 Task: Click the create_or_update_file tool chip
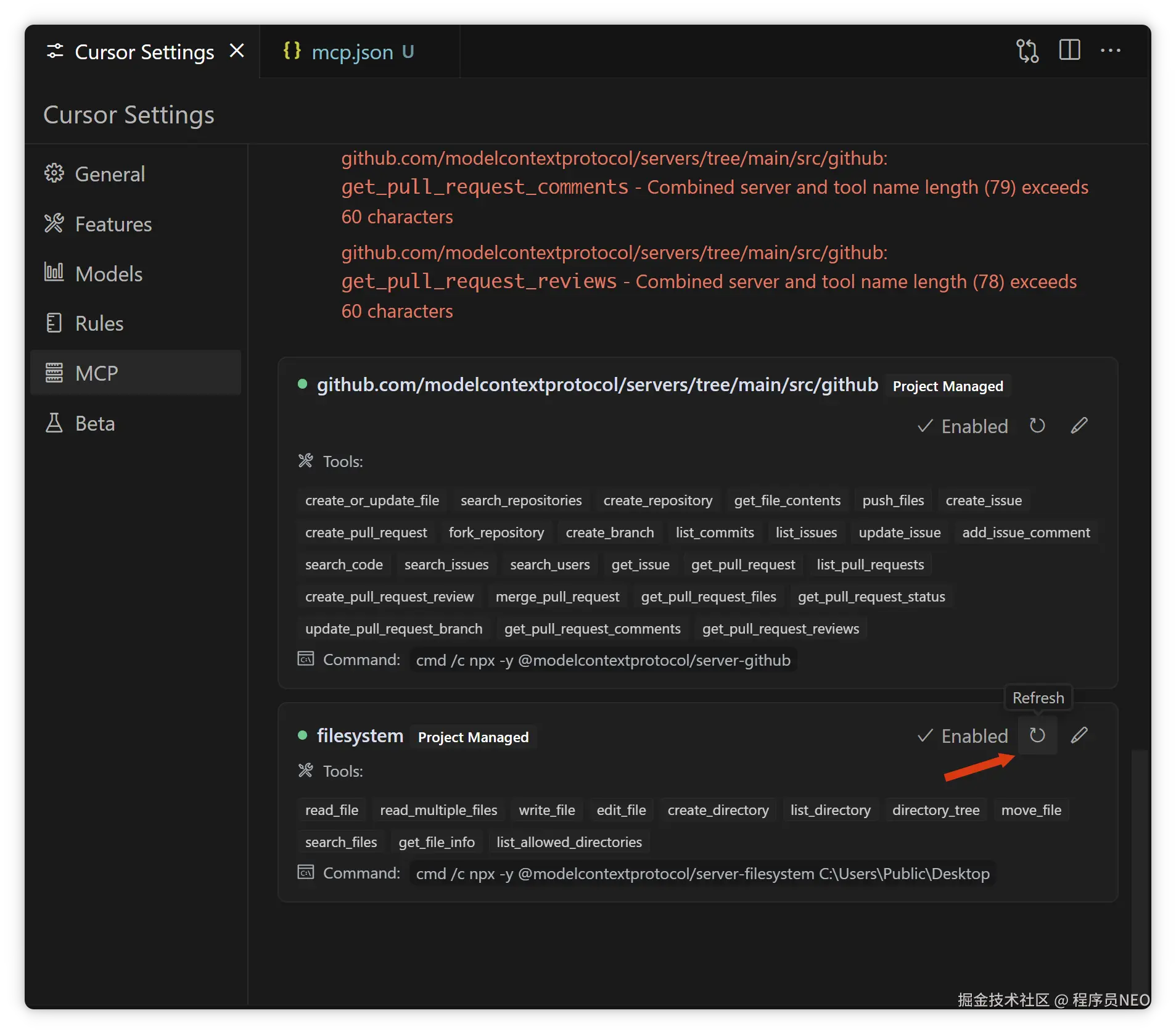coord(372,500)
